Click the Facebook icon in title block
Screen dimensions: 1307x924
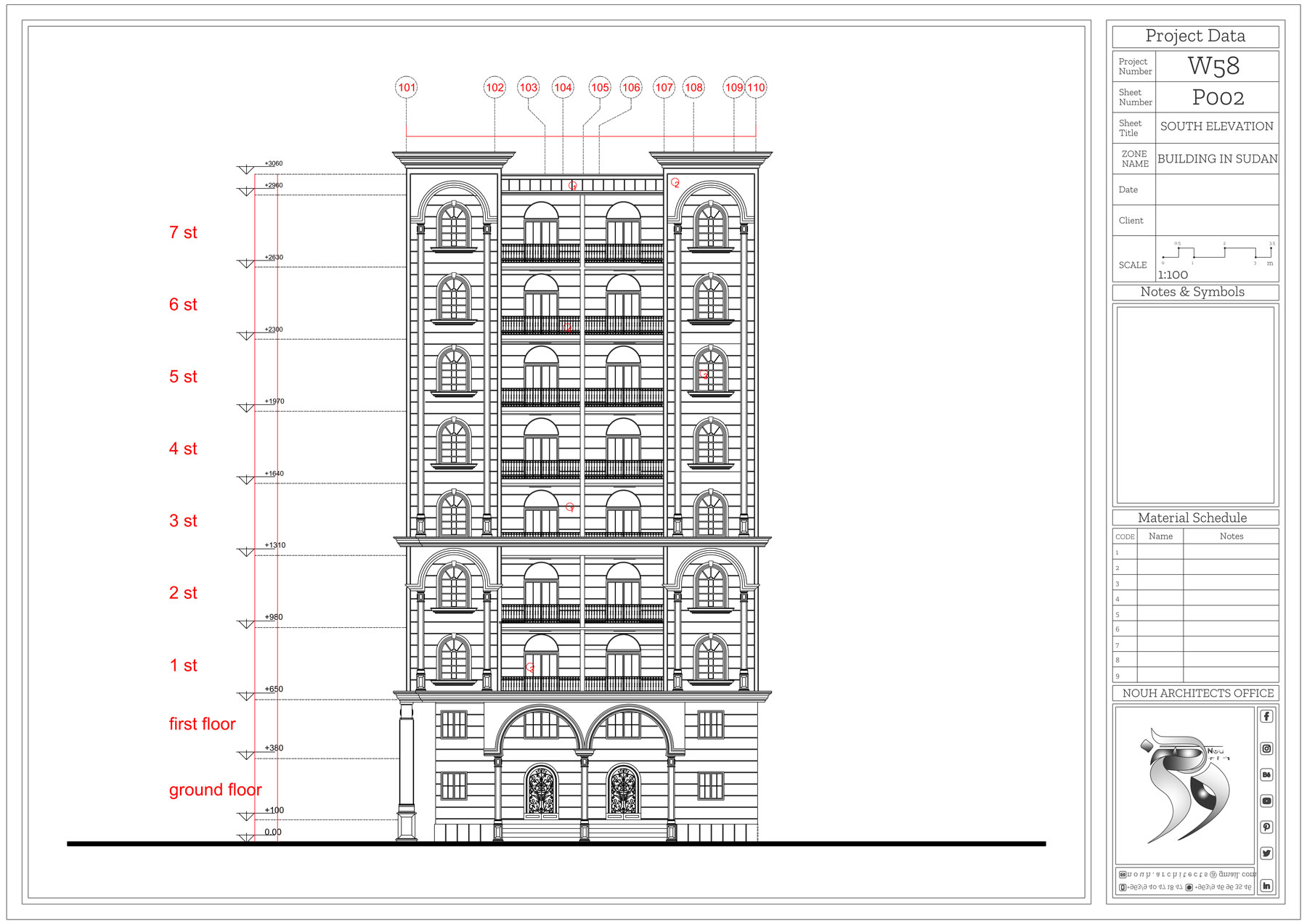[x=1266, y=716]
